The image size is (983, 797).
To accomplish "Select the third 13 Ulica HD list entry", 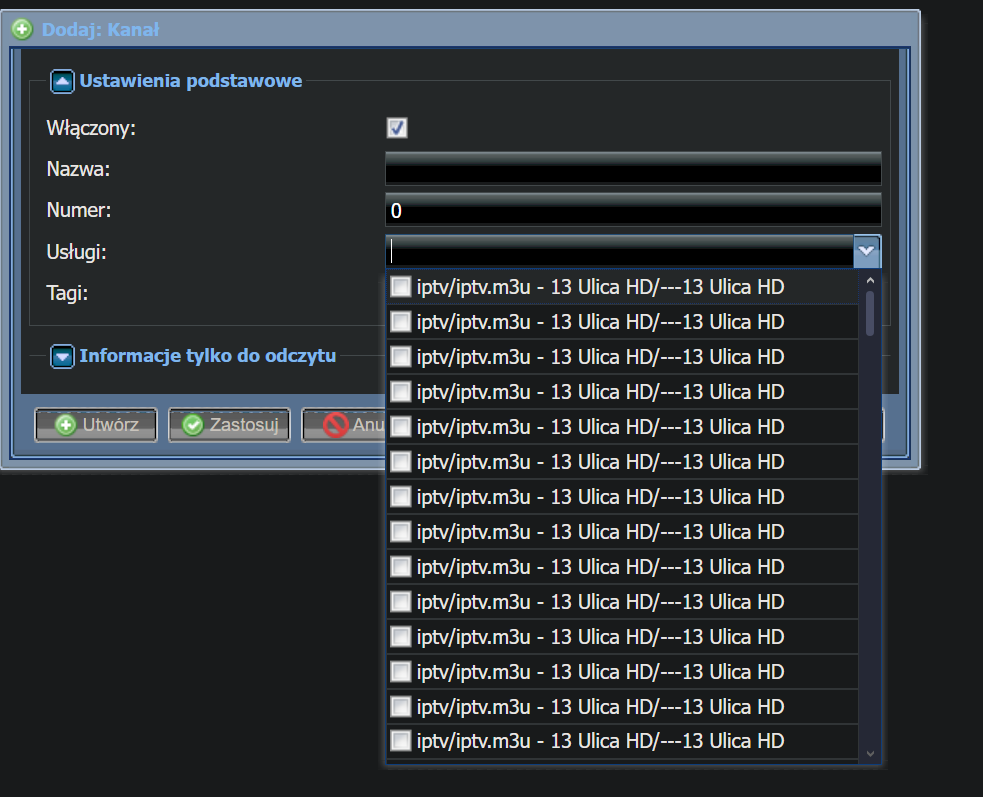I will 600,357.
